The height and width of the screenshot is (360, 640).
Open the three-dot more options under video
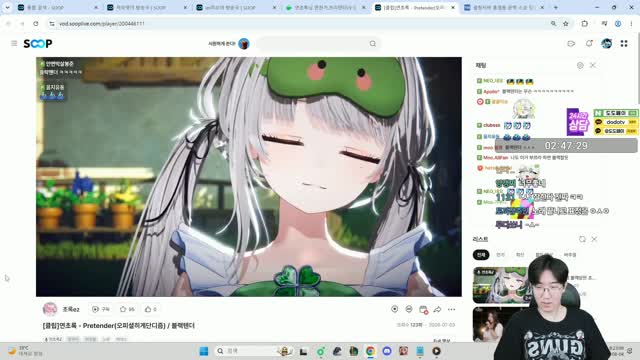[451, 309]
